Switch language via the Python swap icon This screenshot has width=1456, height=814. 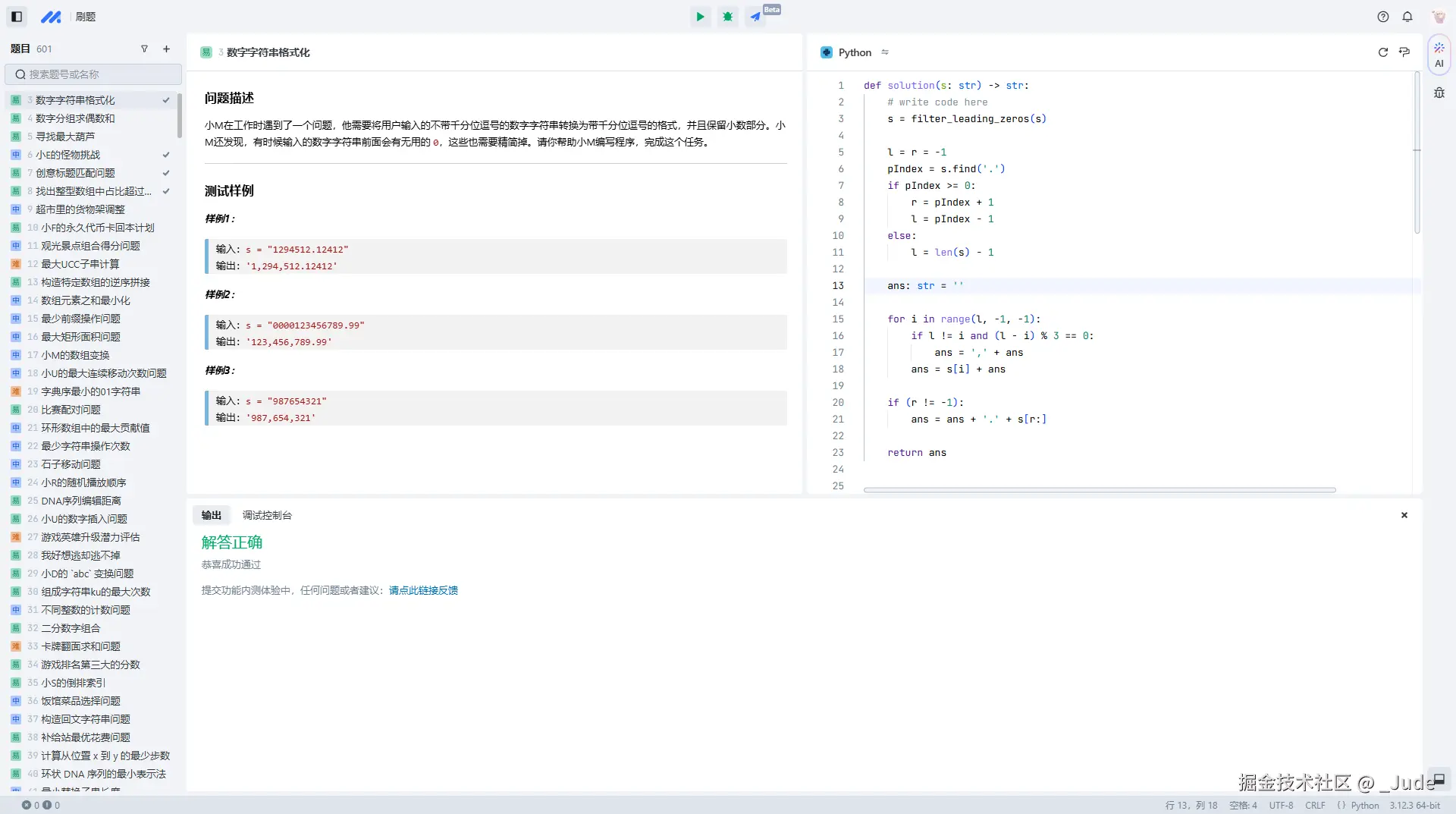coord(885,52)
